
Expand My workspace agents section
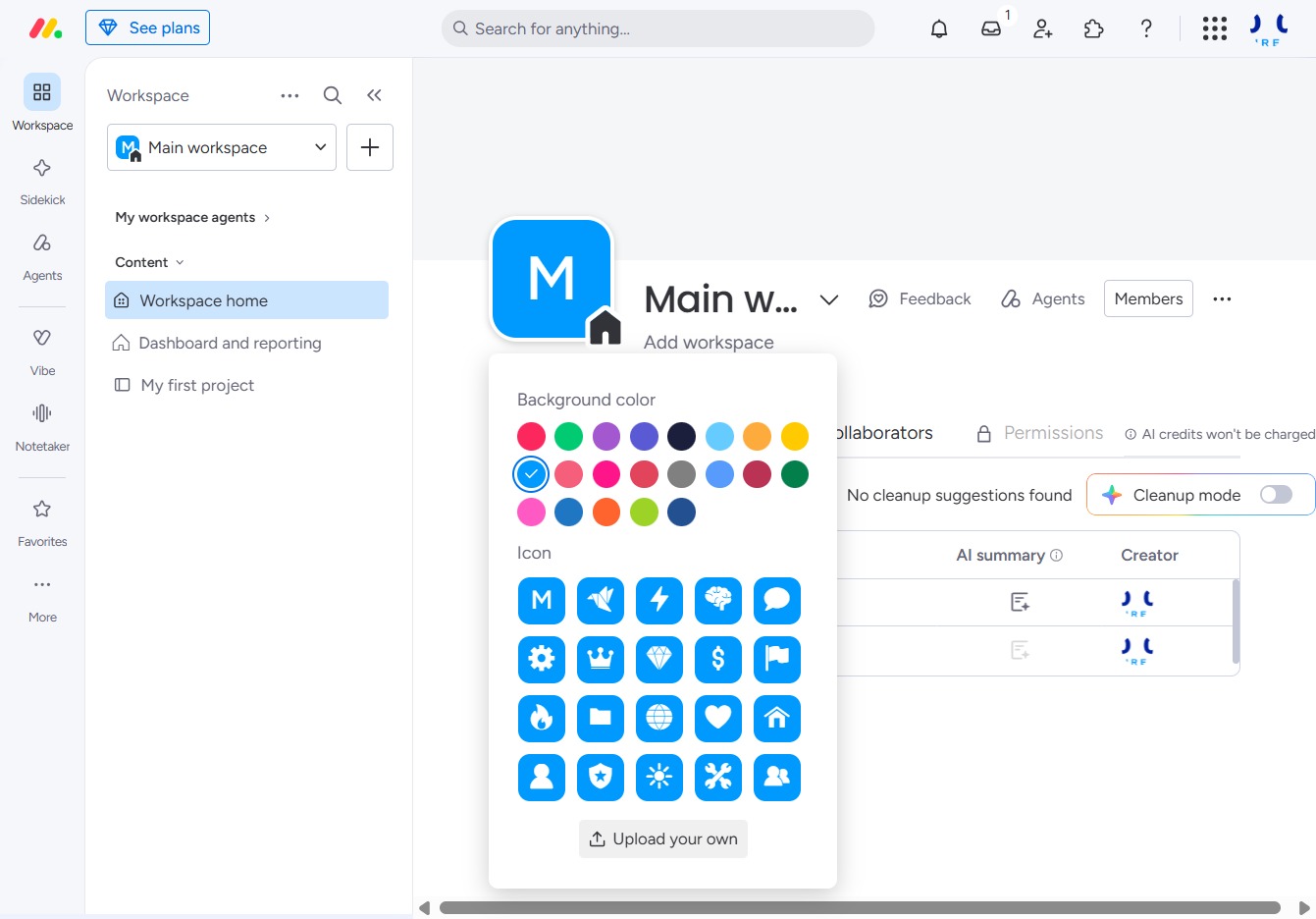[x=192, y=217]
